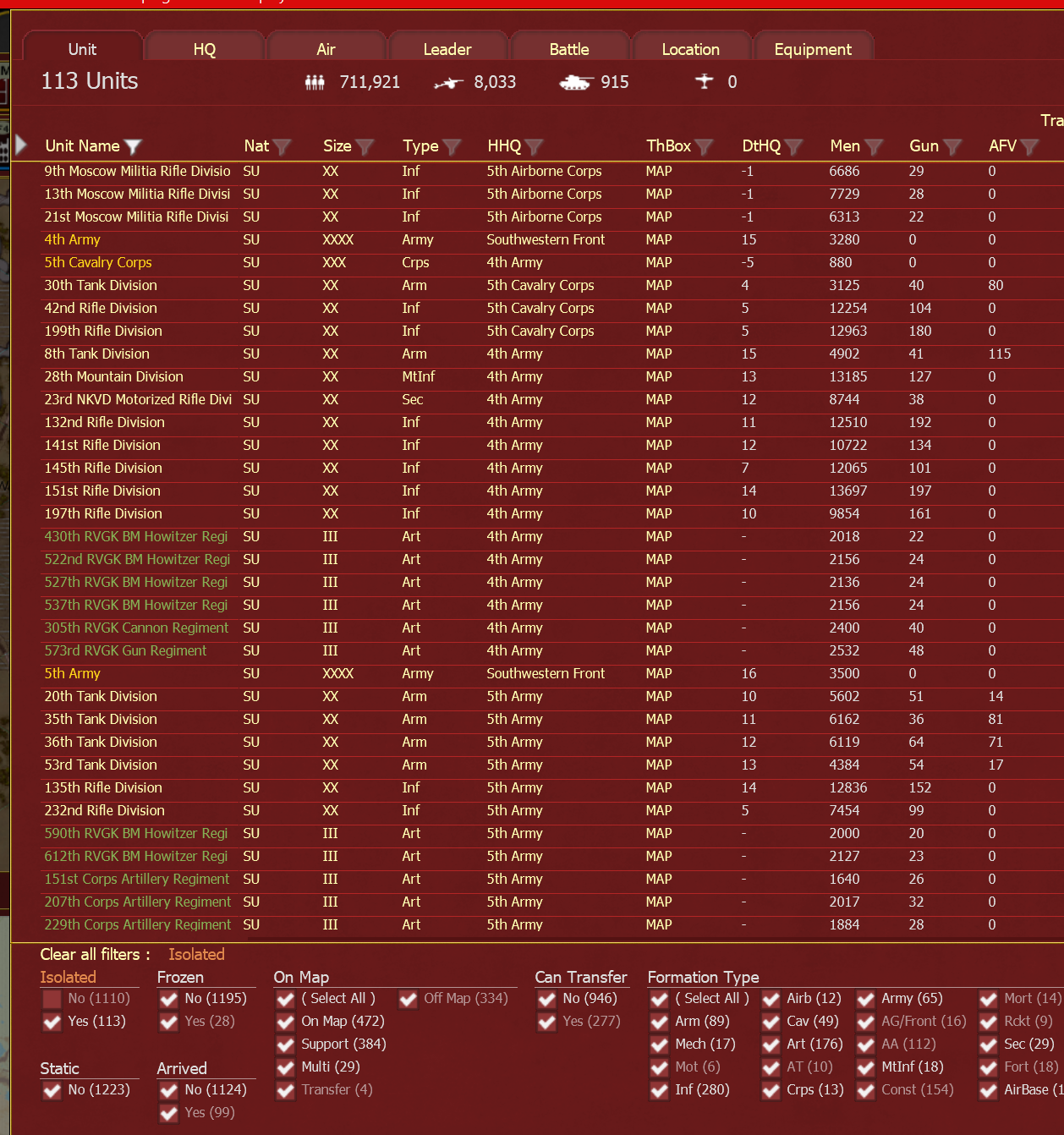The image size is (1064, 1135).
Task: Open the Equipment tab
Action: [813, 48]
